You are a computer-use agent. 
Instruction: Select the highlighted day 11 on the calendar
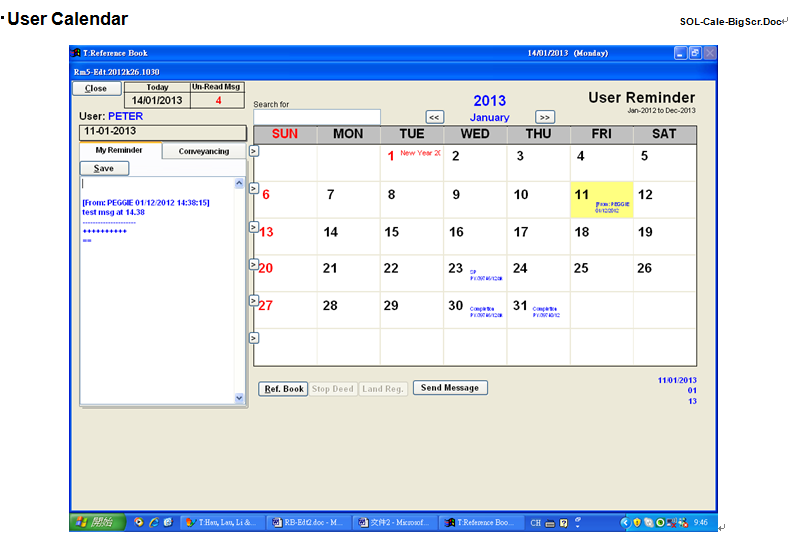point(602,199)
